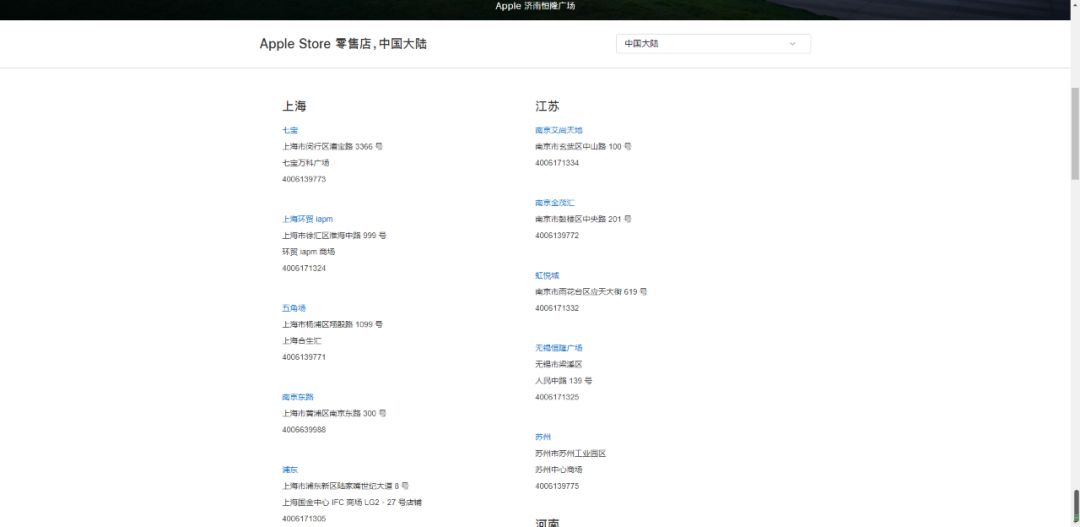This screenshot has height=527, width=1080.
Task: Click the 中山路 100 号 address
Action: point(583,146)
